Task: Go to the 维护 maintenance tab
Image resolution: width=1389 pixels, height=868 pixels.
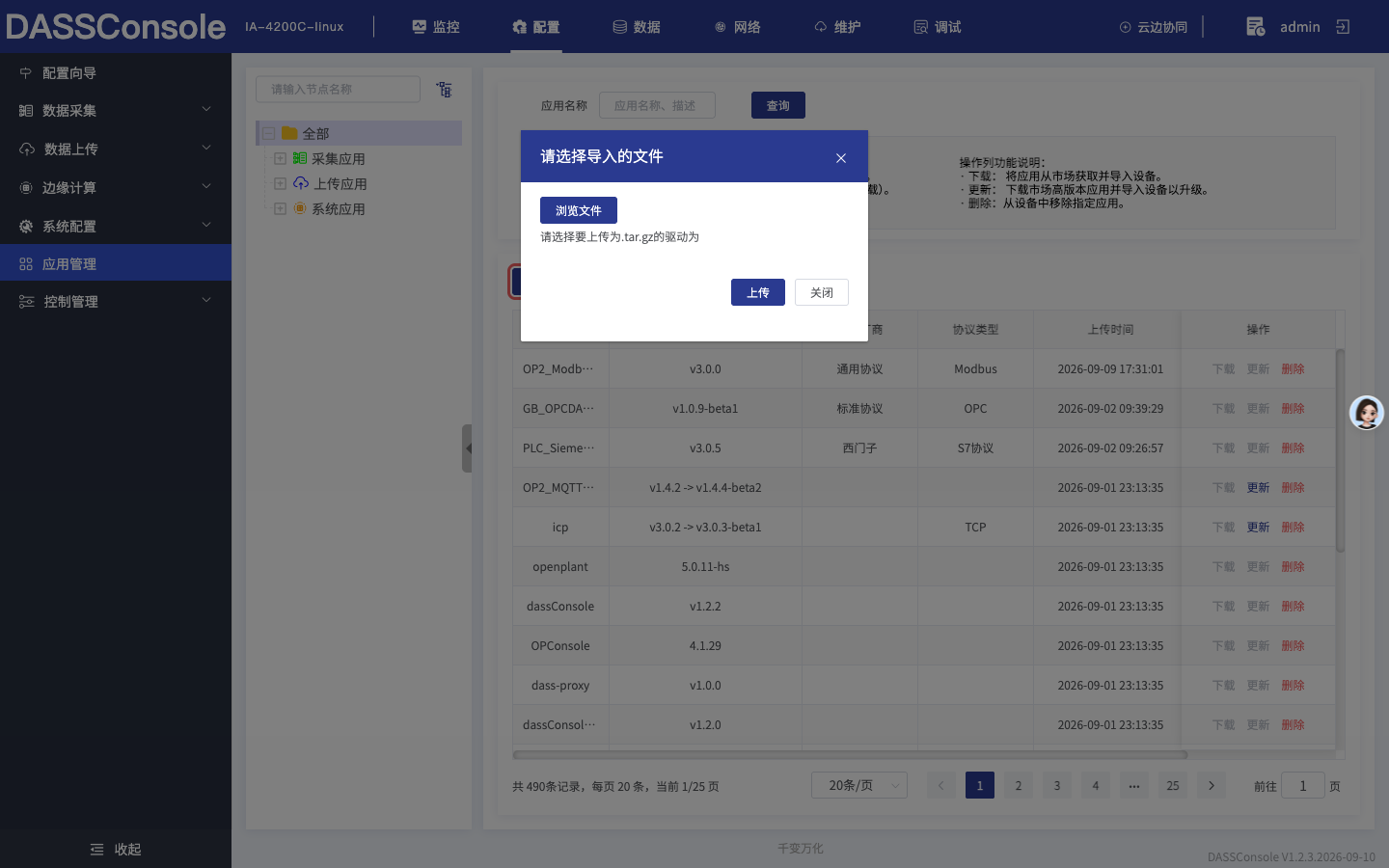Action: (837, 27)
